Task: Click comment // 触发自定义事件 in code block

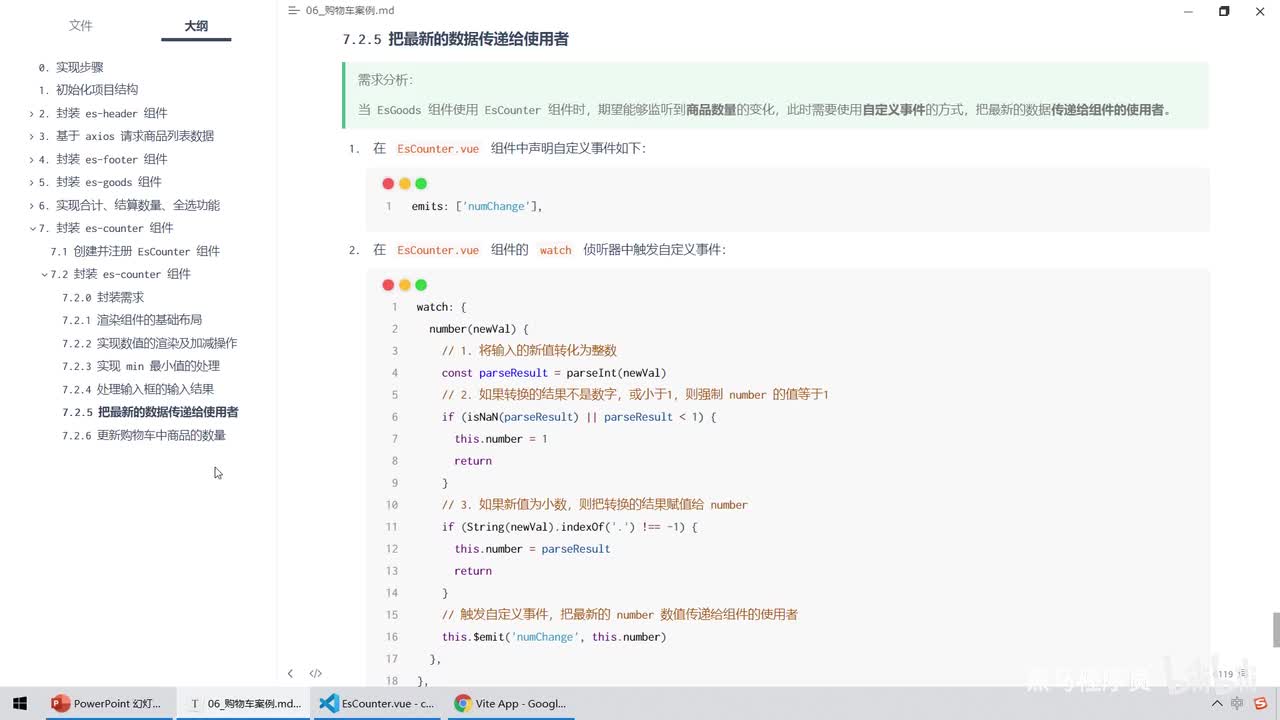Action: (x=620, y=615)
